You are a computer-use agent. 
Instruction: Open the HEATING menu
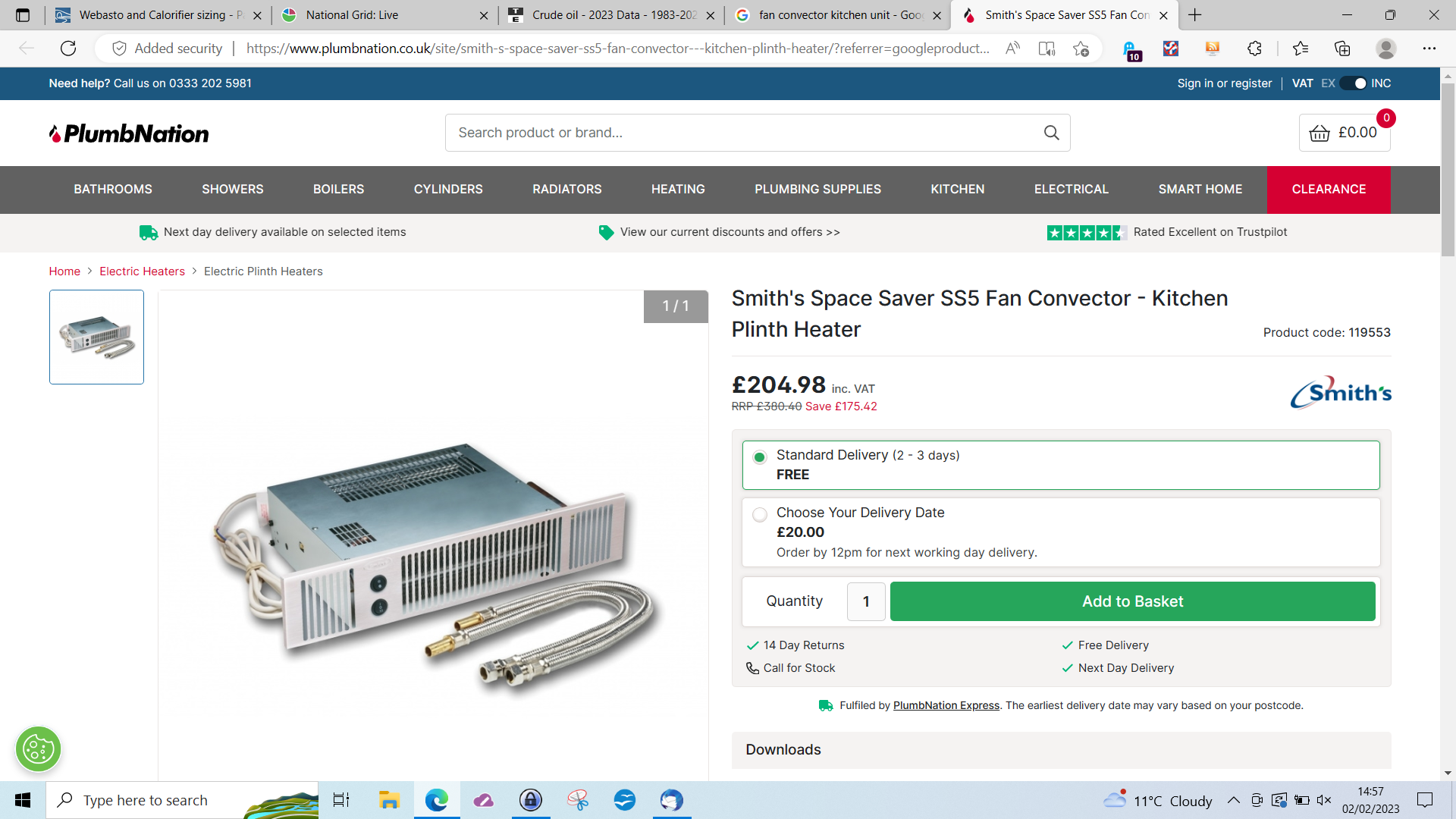(x=678, y=190)
